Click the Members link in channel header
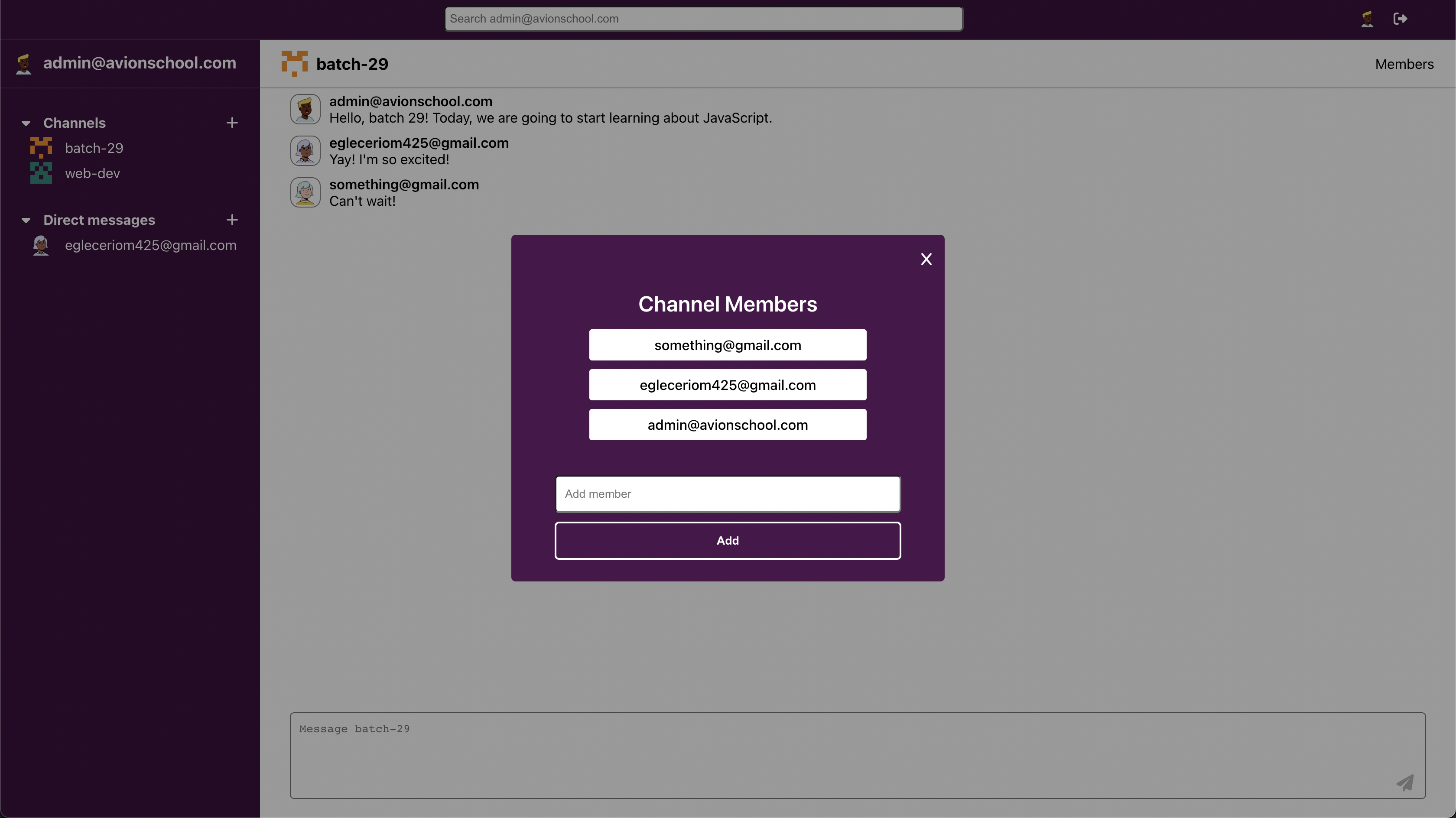1456x818 pixels. click(x=1404, y=64)
